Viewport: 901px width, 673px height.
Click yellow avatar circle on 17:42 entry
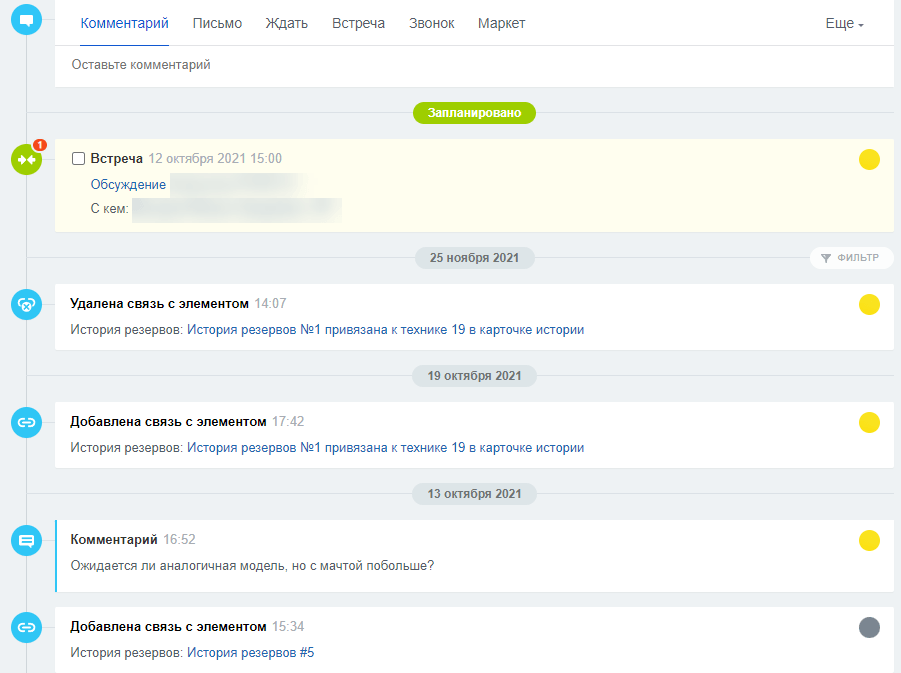pyautogui.click(x=869, y=422)
